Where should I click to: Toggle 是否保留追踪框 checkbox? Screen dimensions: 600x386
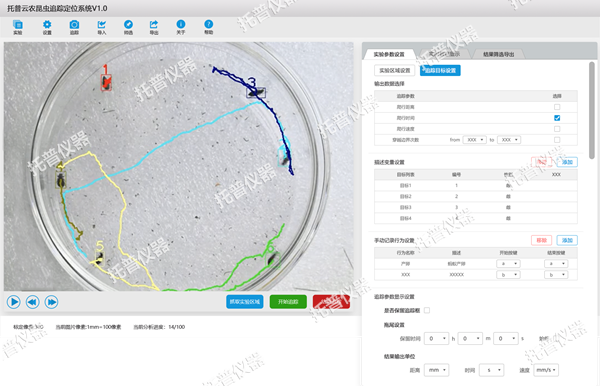427,310
